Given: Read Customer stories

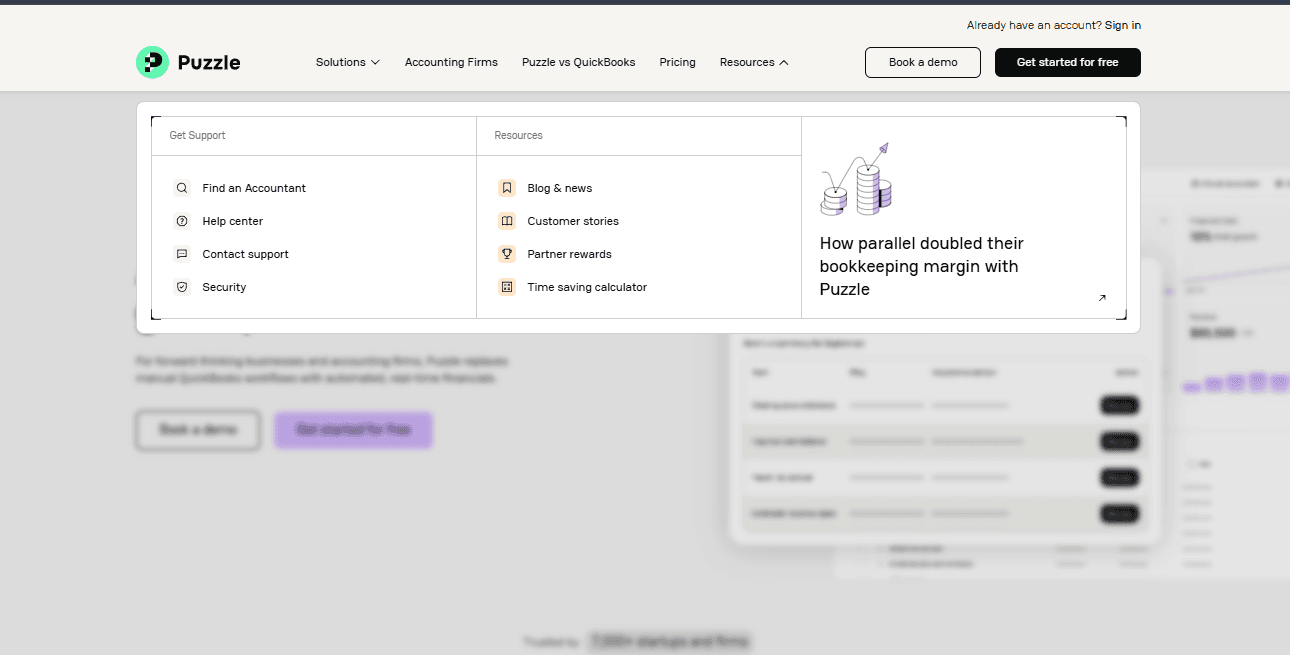Looking at the screenshot, I should [x=573, y=221].
